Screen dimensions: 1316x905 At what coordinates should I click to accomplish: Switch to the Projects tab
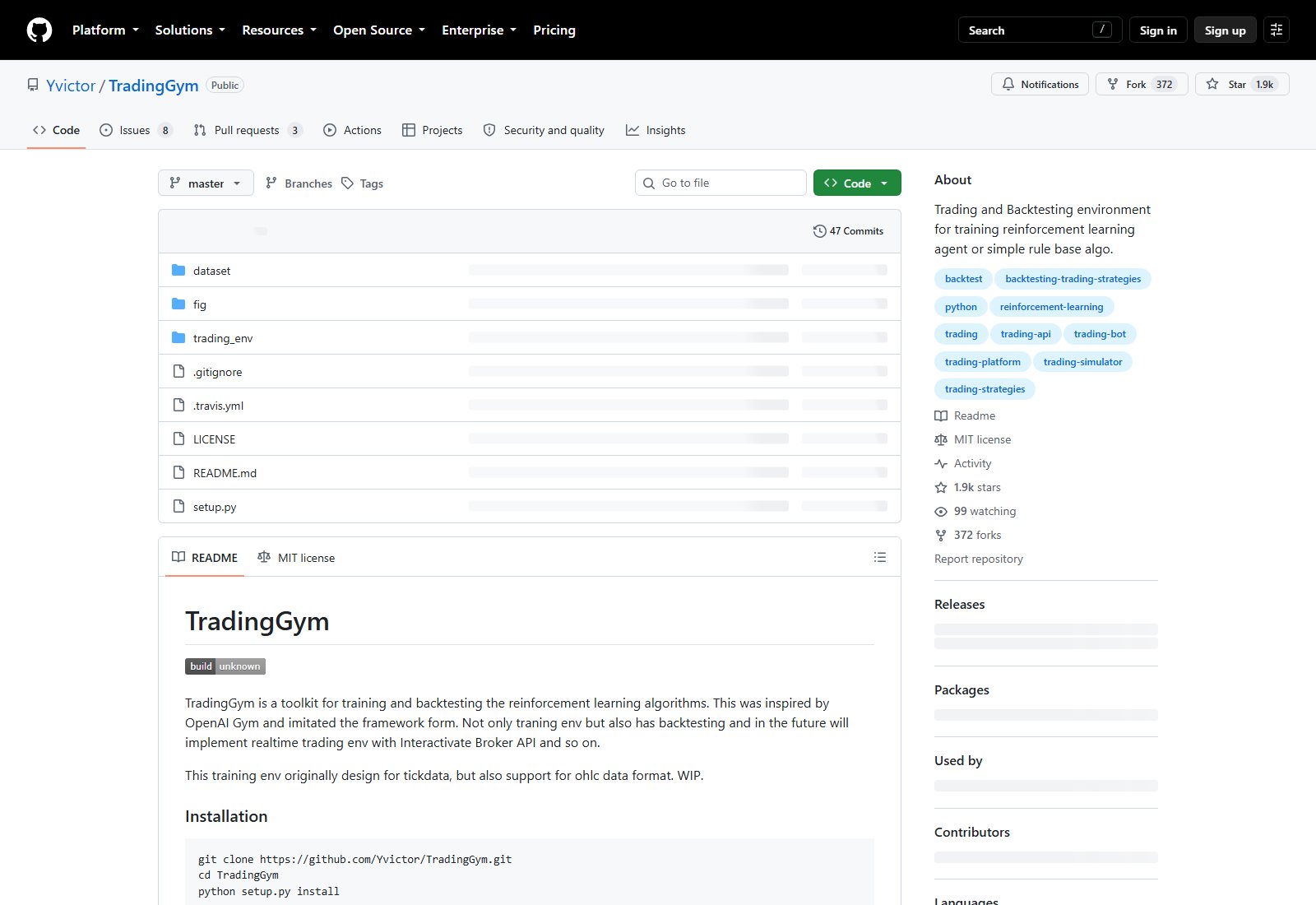tap(432, 130)
